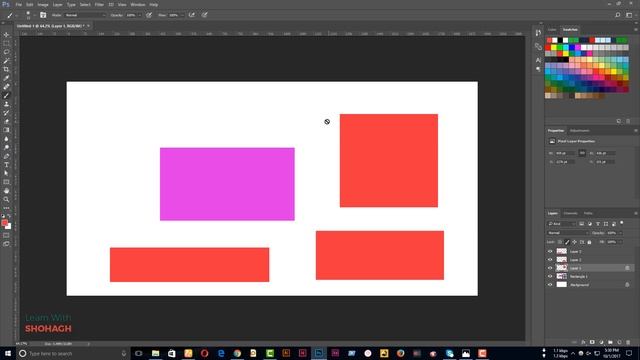
Task: Open the File menu
Action: (18, 4)
